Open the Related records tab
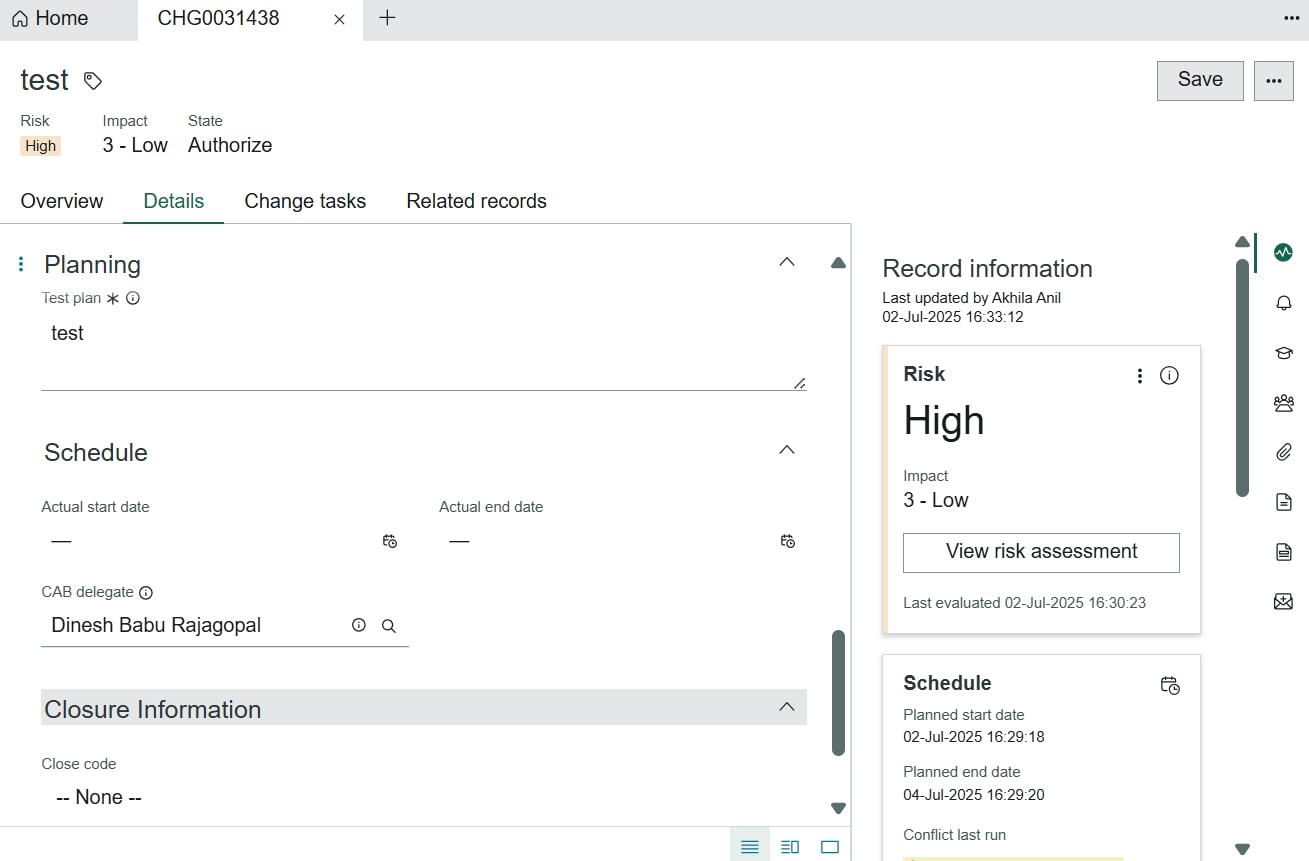1309x861 pixels. tap(476, 201)
